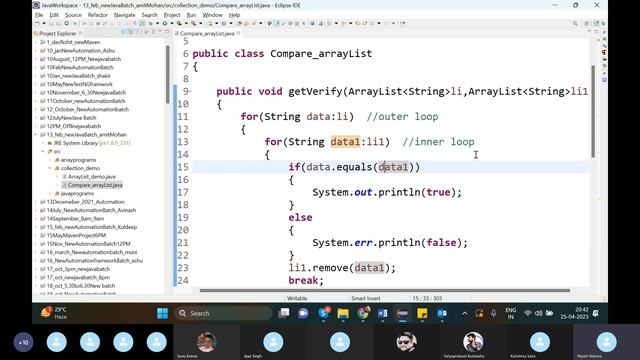The image size is (640, 360).
Task: Click the Open Perspective icon
Action: coord(587,23)
